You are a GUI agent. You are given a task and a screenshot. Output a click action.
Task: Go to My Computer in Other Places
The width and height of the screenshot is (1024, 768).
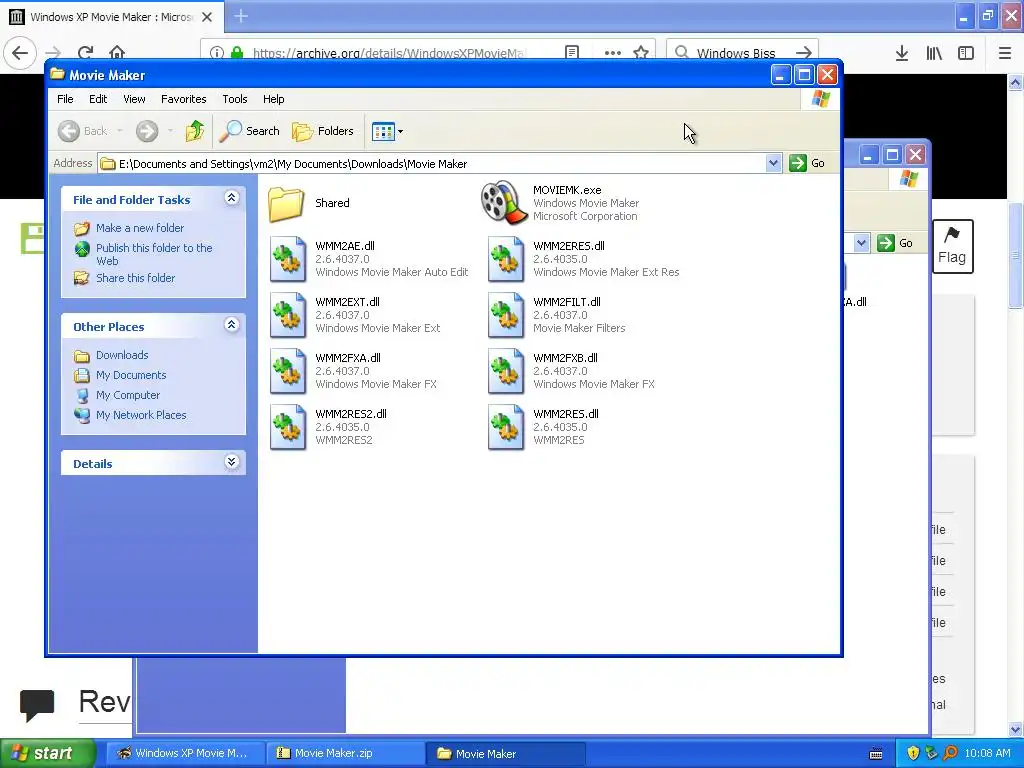pos(127,395)
